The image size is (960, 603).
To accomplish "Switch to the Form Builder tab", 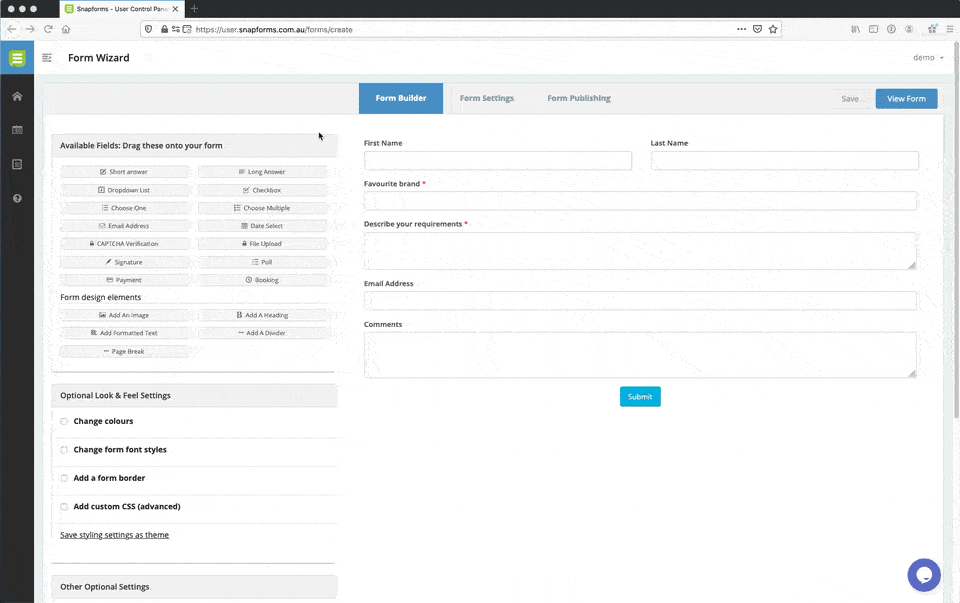I will point(400,98).
